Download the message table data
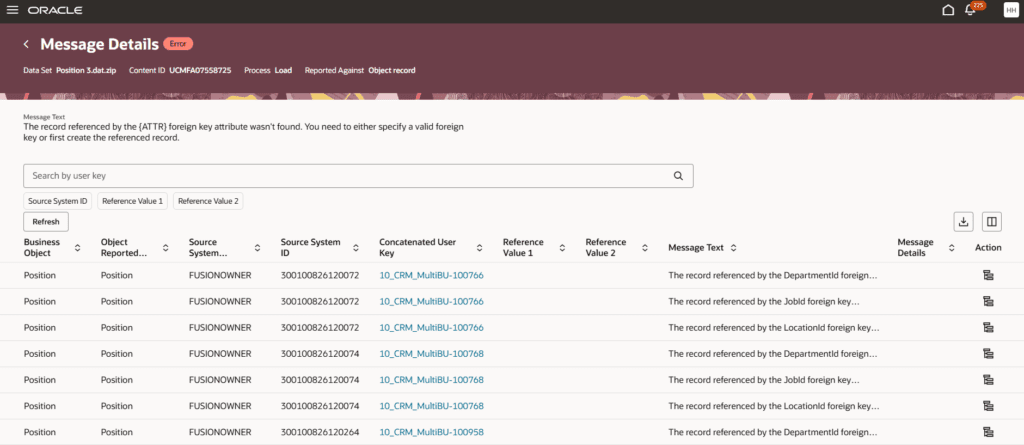This screenshot has height=445, width=1024. coord(964,222)
